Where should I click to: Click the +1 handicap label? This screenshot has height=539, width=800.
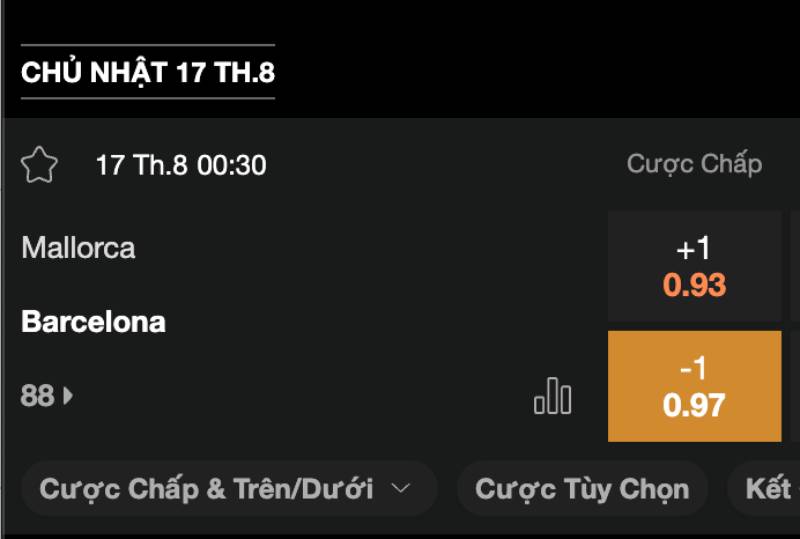pyautogui.click(x=694, y=250)
